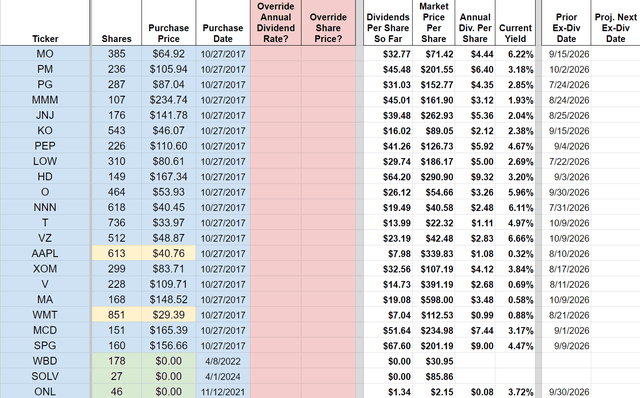Select current yield 0.32% for AAPL
The width and height of the screenshot is (640, 398).
[x=515, y=253]
